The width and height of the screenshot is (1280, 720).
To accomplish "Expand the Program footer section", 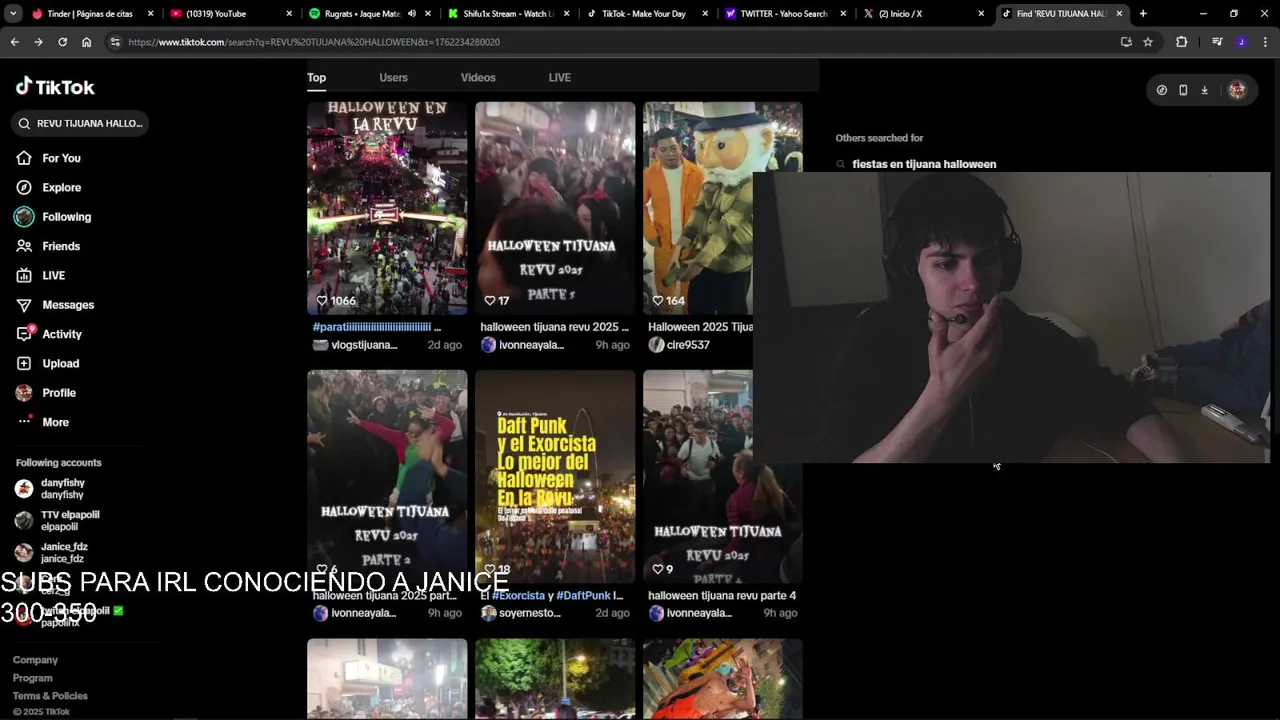I will click(x=32, y=678).
